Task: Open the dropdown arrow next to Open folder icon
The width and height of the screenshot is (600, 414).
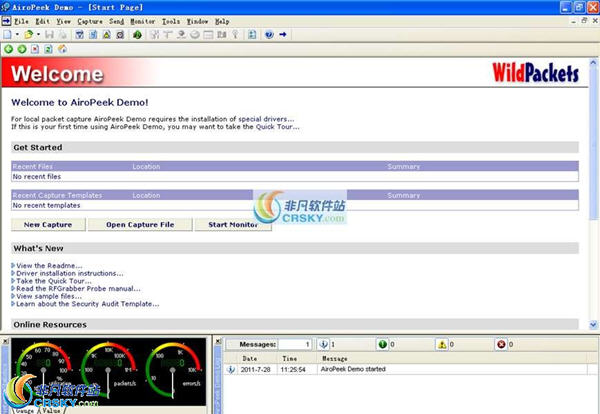Action: coord(38,35)
